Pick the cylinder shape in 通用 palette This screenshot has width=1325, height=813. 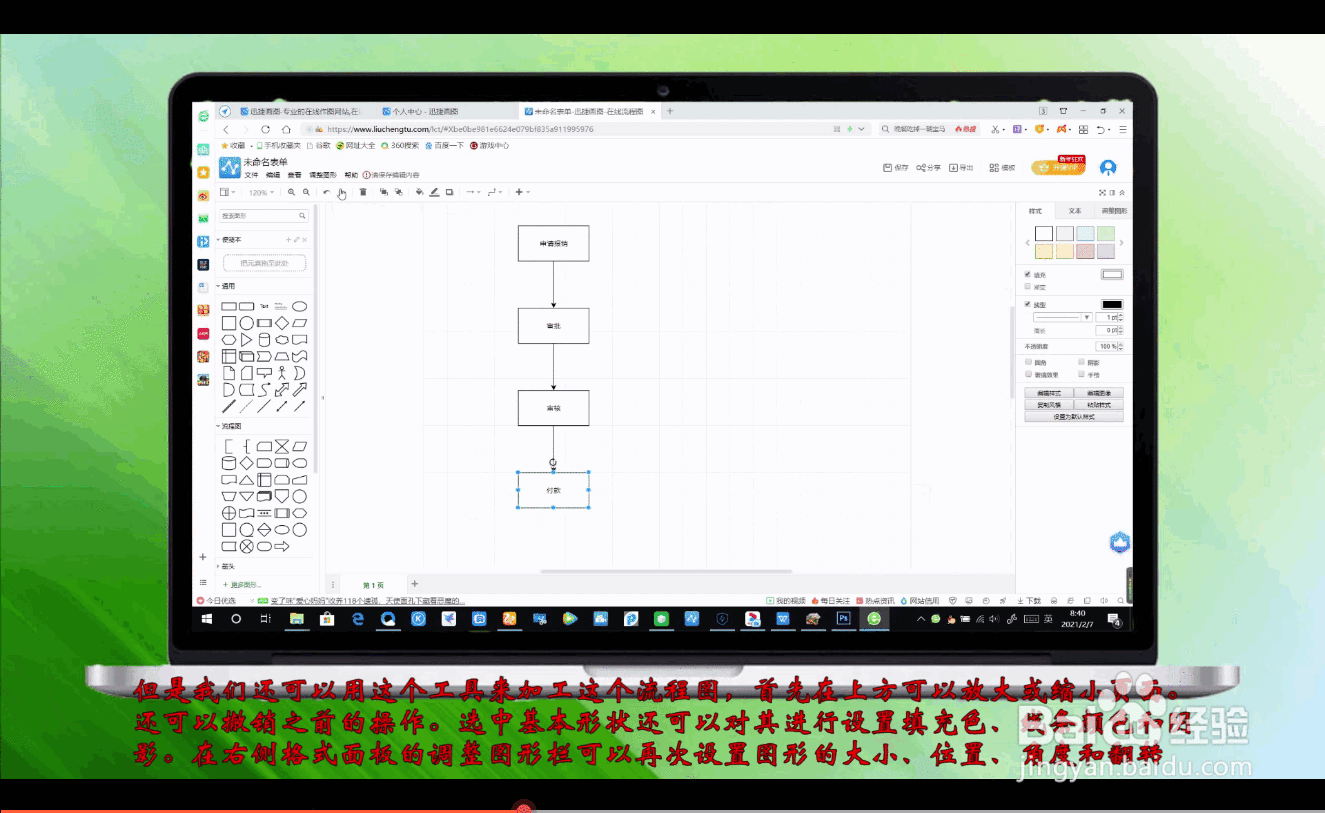click(264, 340)
